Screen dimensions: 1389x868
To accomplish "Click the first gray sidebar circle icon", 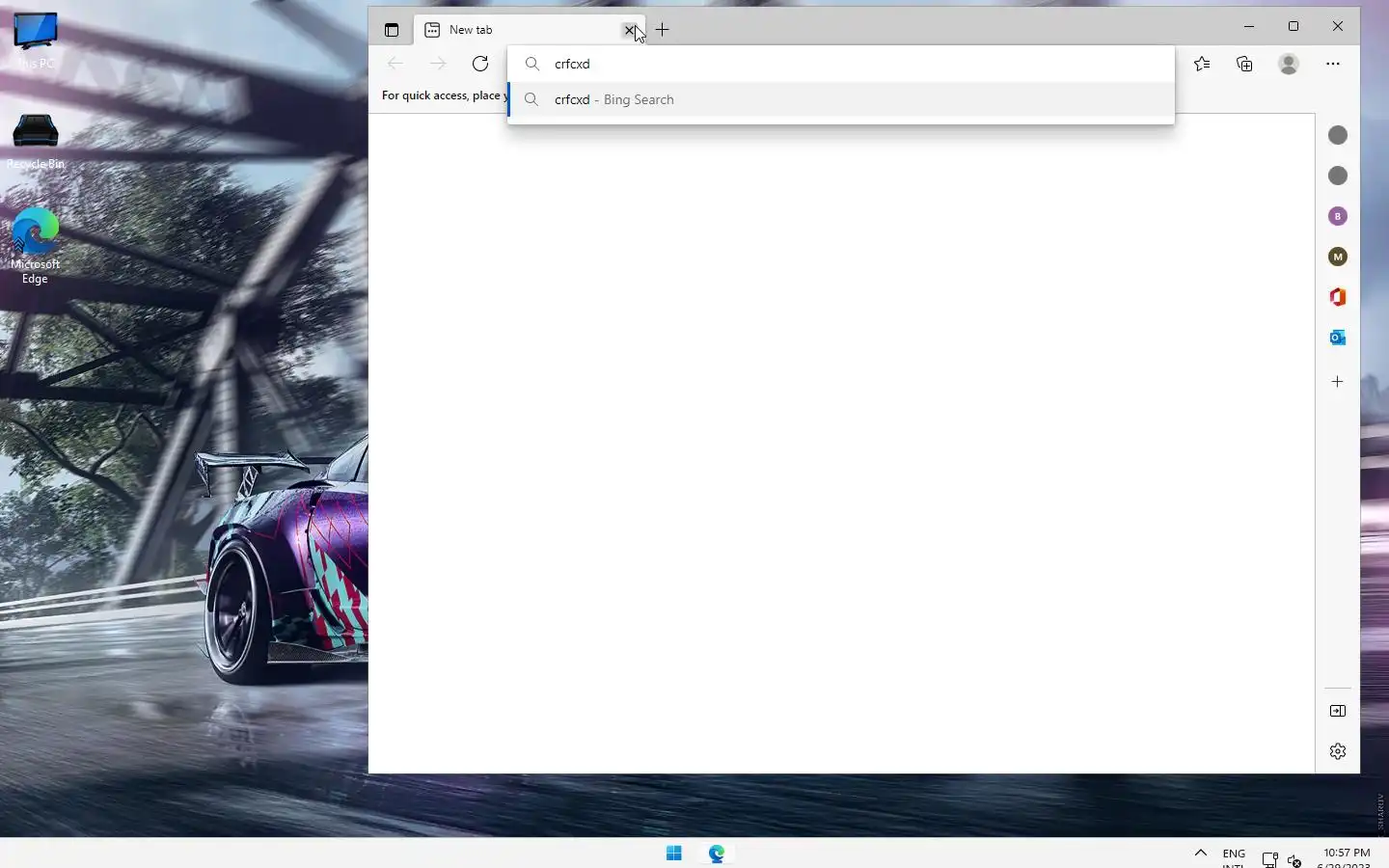I will click(x=1338, y=135).
